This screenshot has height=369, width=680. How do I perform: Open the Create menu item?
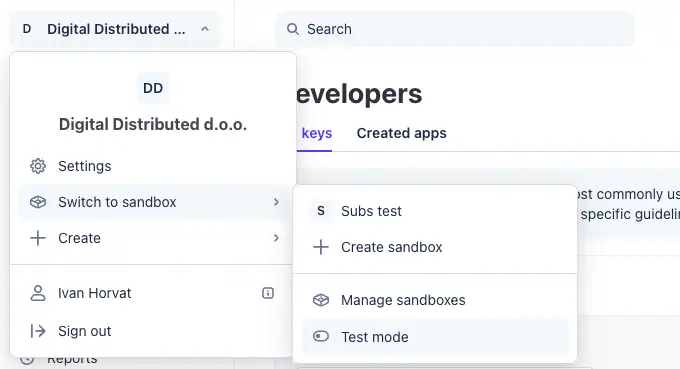click(153, 238)
